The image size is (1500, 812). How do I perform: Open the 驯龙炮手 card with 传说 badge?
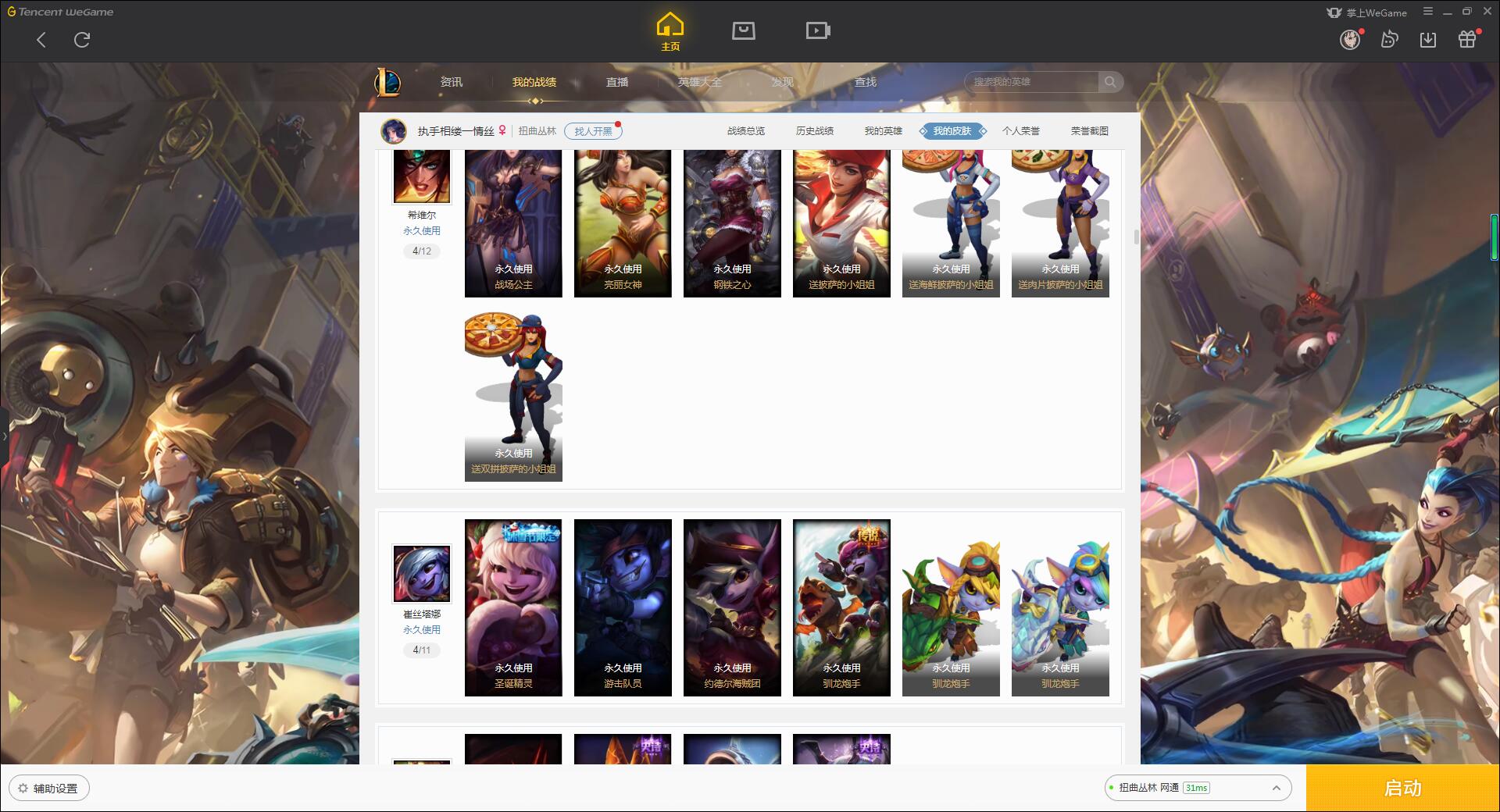point(841,607)
